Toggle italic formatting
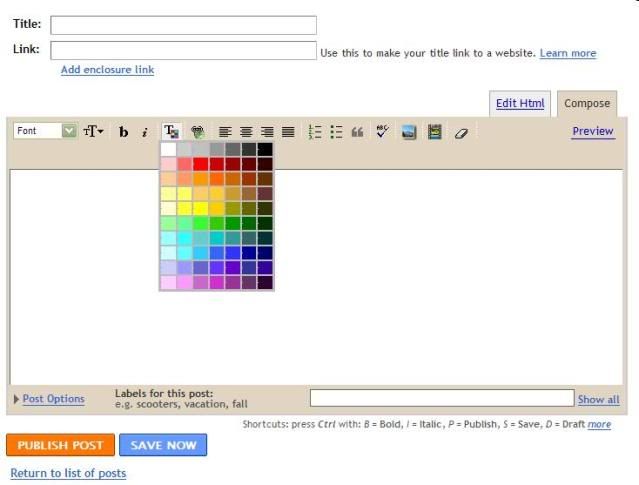The height and width of the screenshot is (485, 639). pos(145,132)
